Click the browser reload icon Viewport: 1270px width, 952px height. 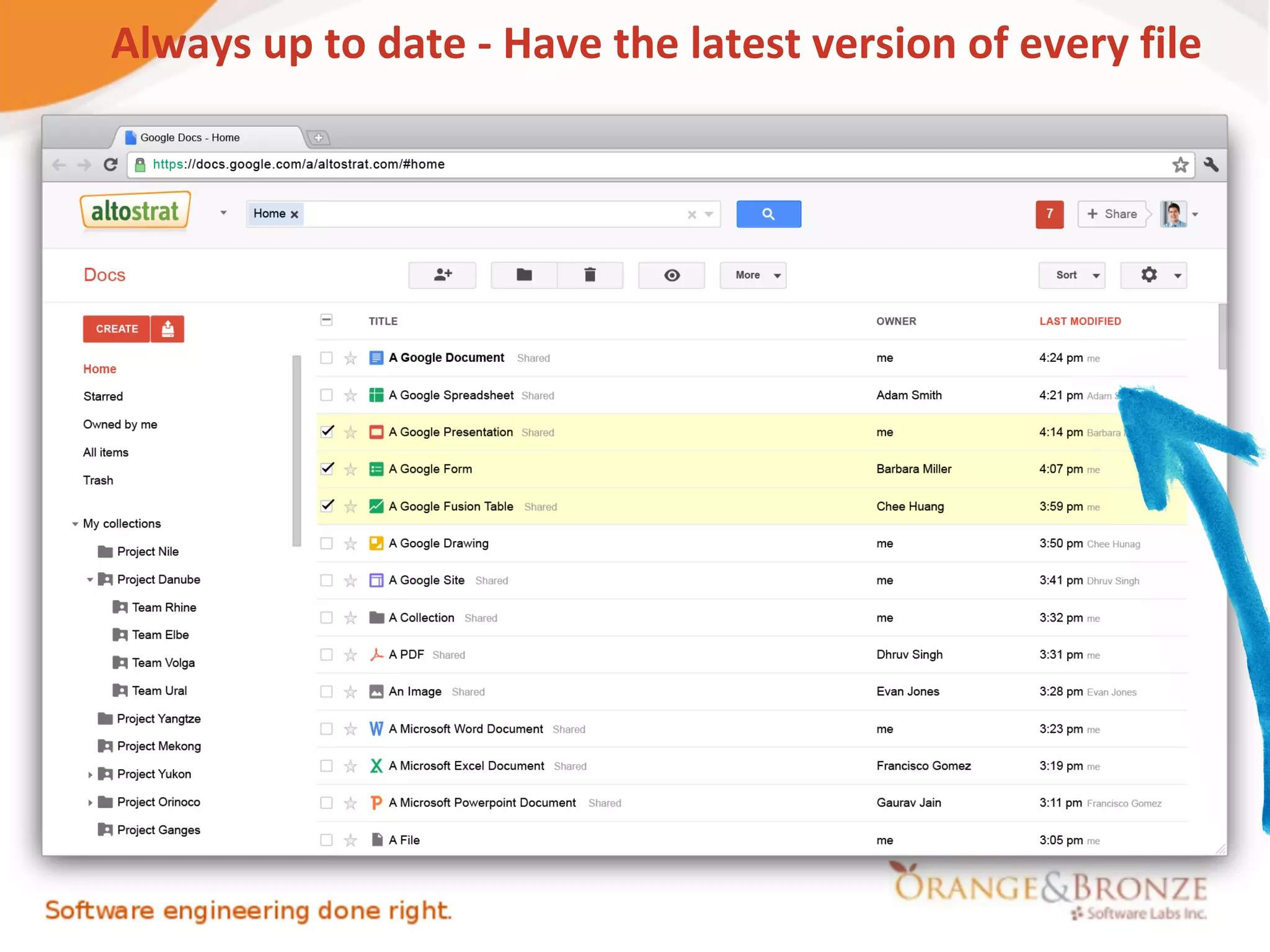click(110, 164)
